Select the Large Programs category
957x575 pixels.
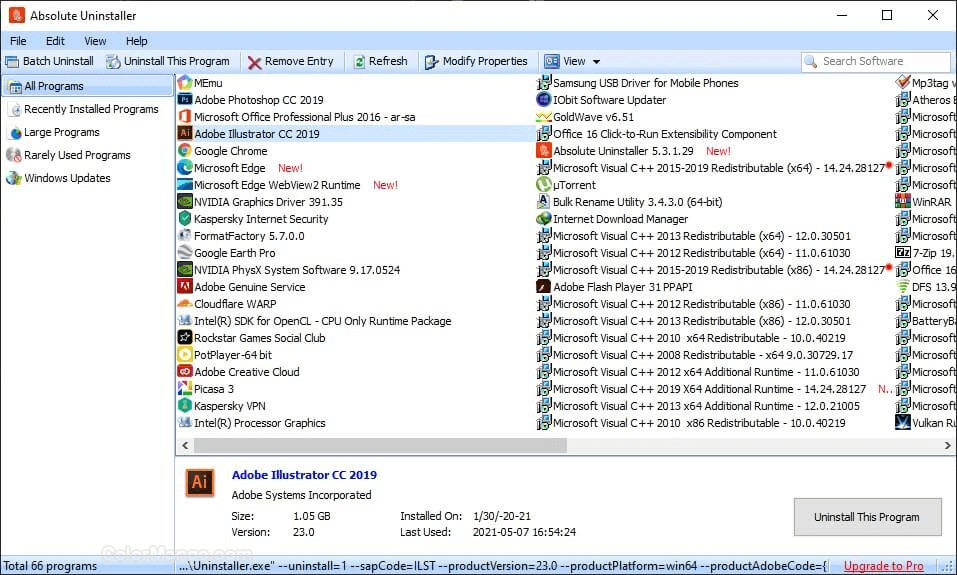coord(61,132)
